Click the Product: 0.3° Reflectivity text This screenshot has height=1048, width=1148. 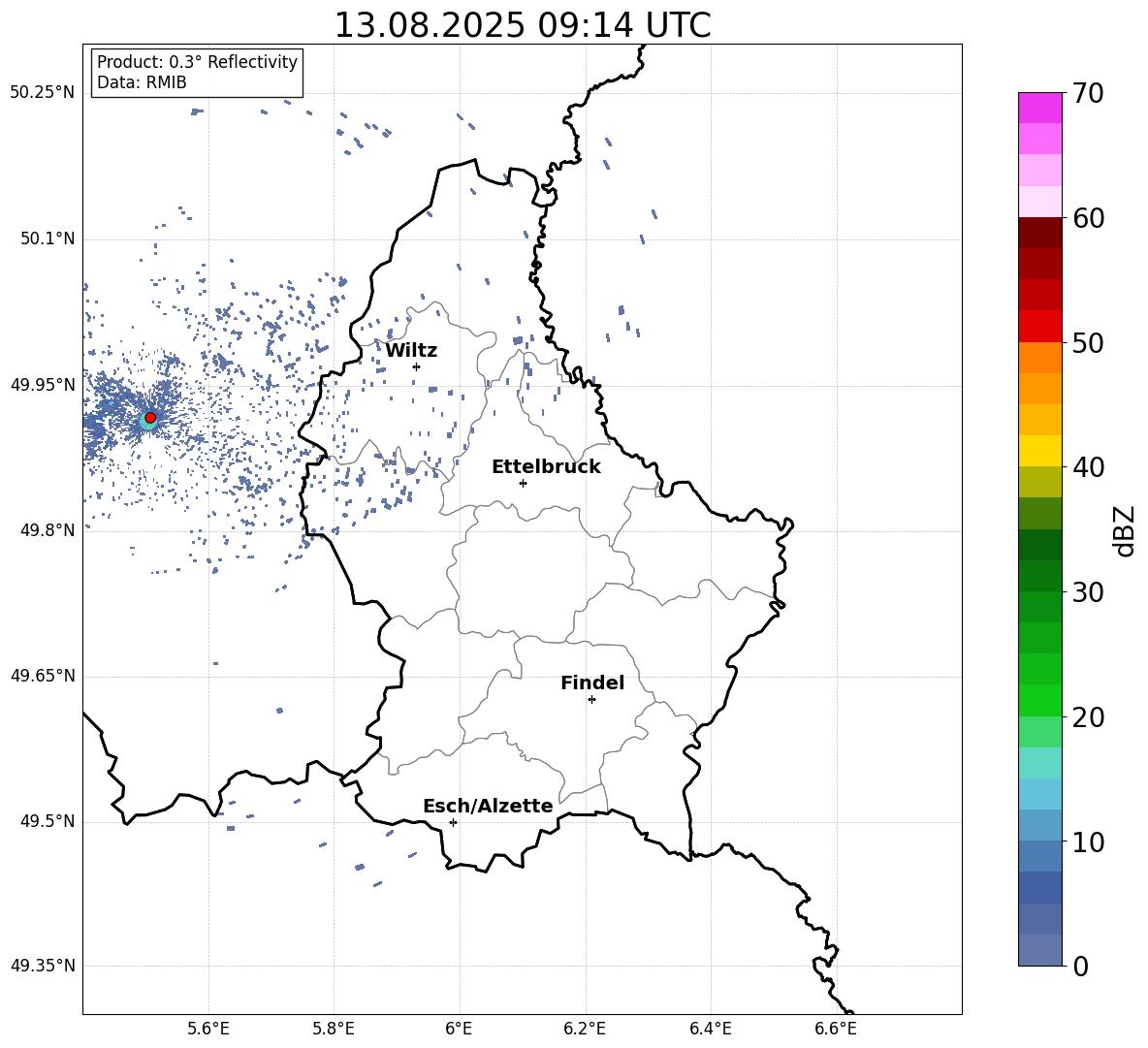pyautogui.click(x=197, y=61)
